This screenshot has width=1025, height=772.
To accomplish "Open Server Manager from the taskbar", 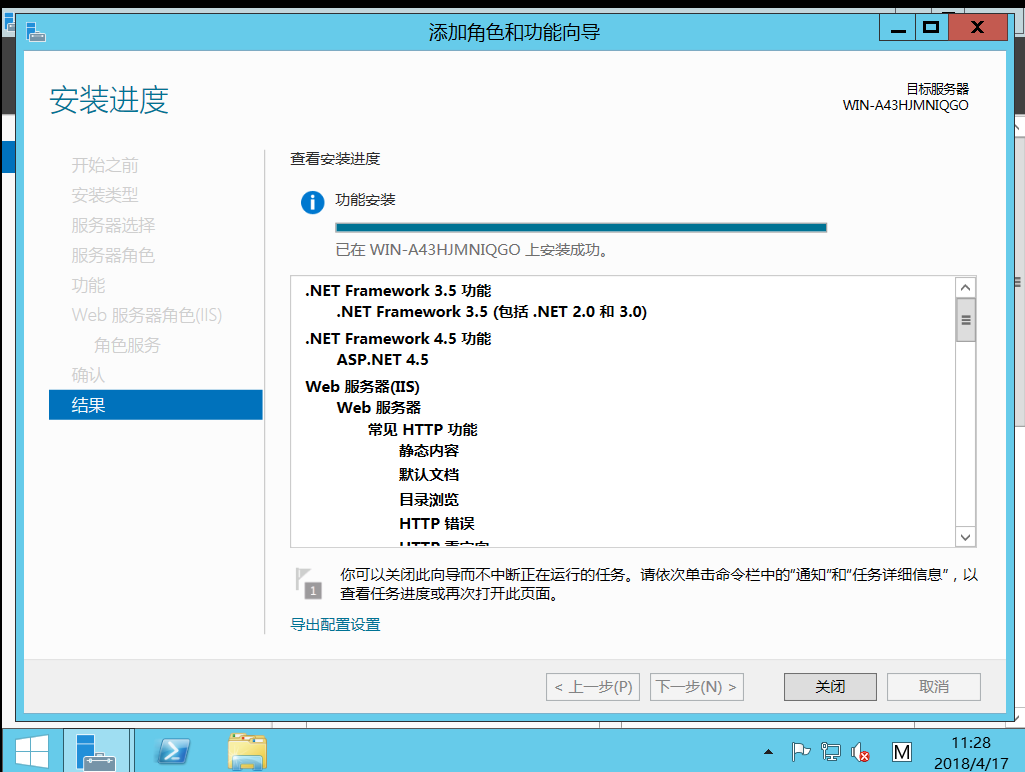I will (96, 751).
